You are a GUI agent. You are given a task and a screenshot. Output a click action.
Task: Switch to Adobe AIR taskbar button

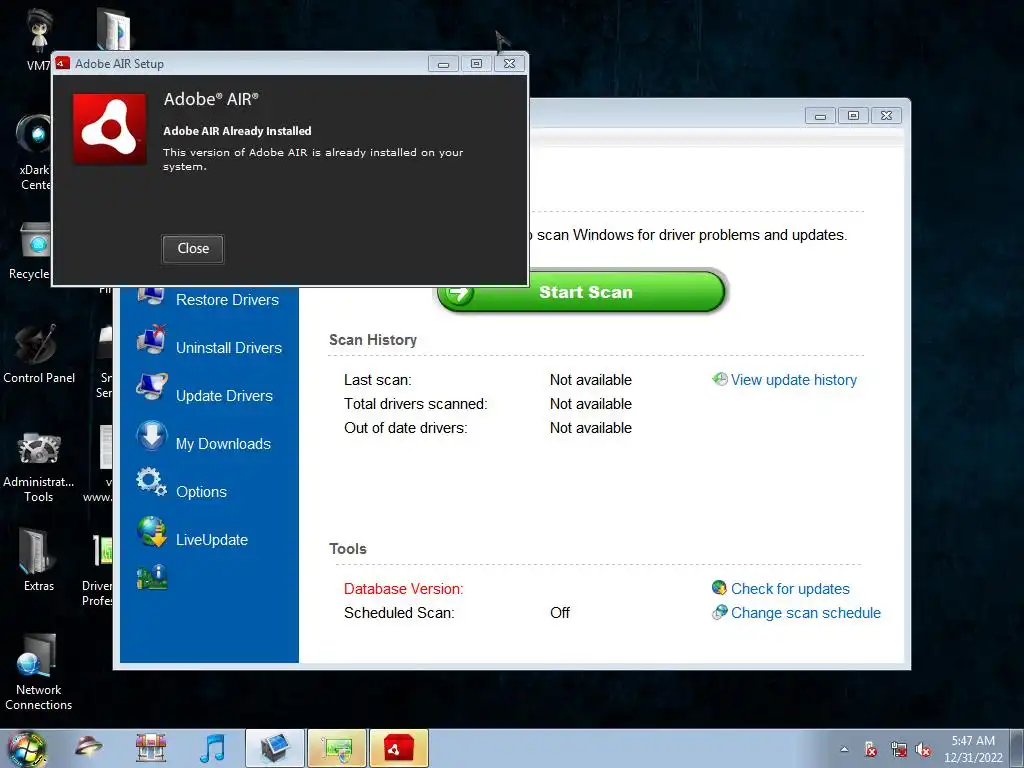click(399, 748)
